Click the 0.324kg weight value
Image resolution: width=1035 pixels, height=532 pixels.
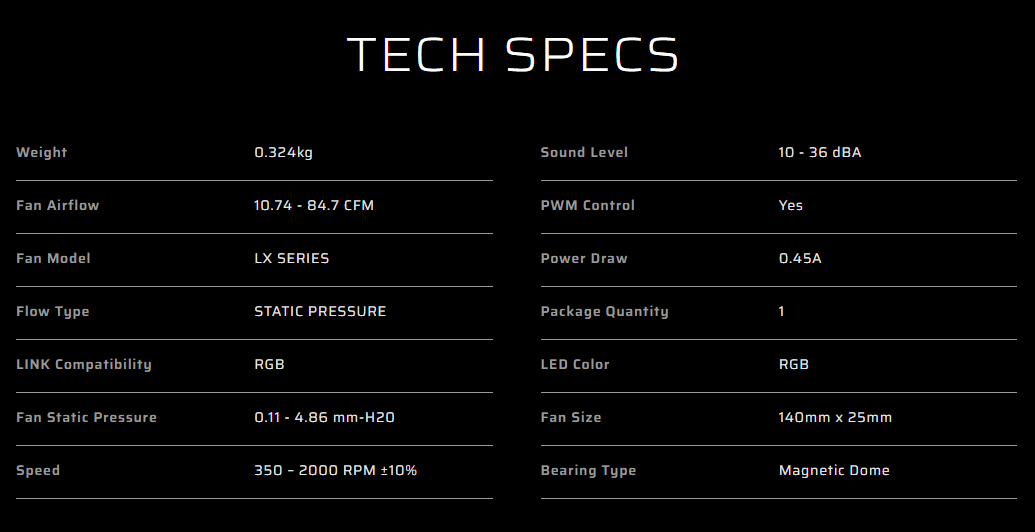(x=283, y=152)
